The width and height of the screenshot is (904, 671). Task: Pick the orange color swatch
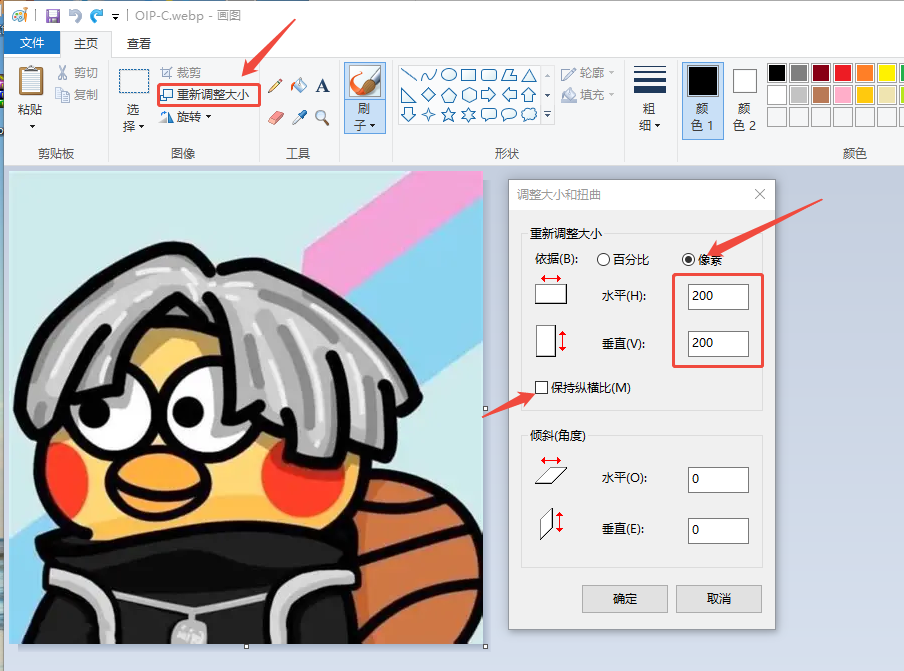[x=865, y=73]
